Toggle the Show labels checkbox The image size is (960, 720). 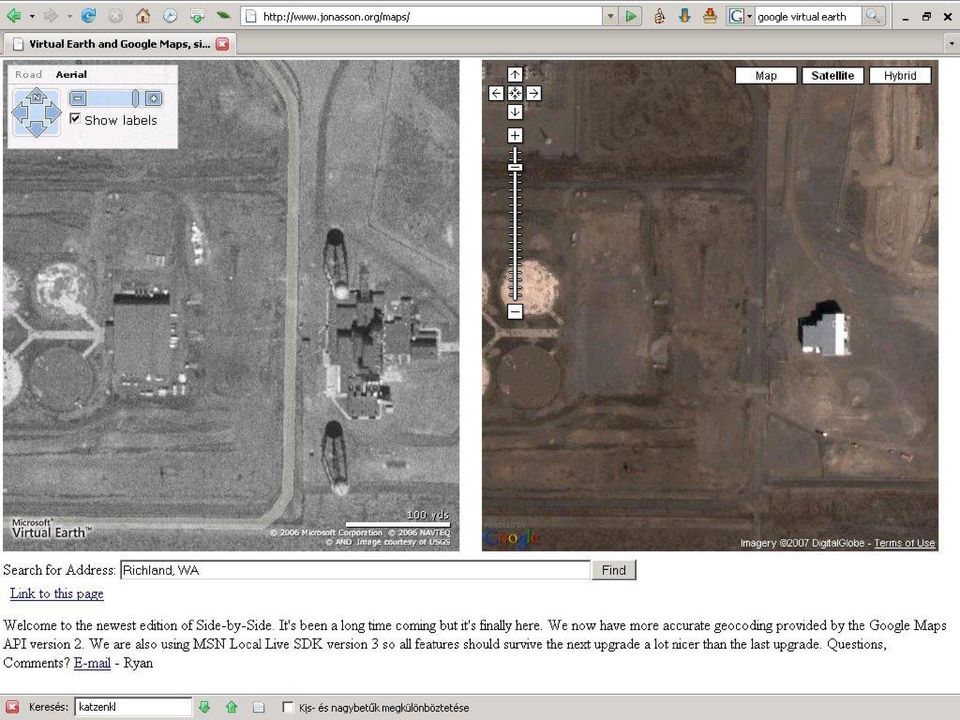point(75,119)
